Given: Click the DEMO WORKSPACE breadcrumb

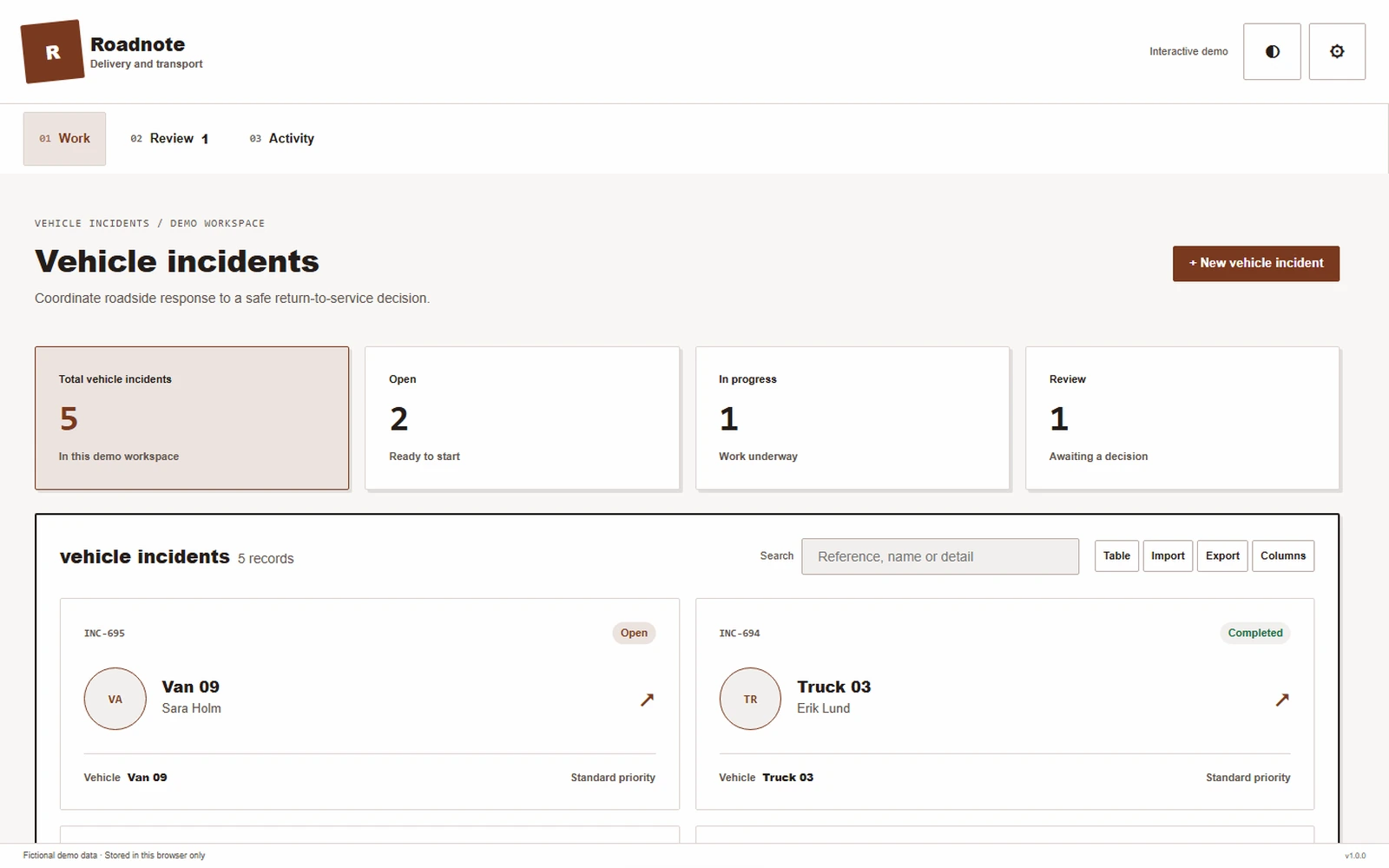Looking at the screenshot, I should (x=217, y=224).
